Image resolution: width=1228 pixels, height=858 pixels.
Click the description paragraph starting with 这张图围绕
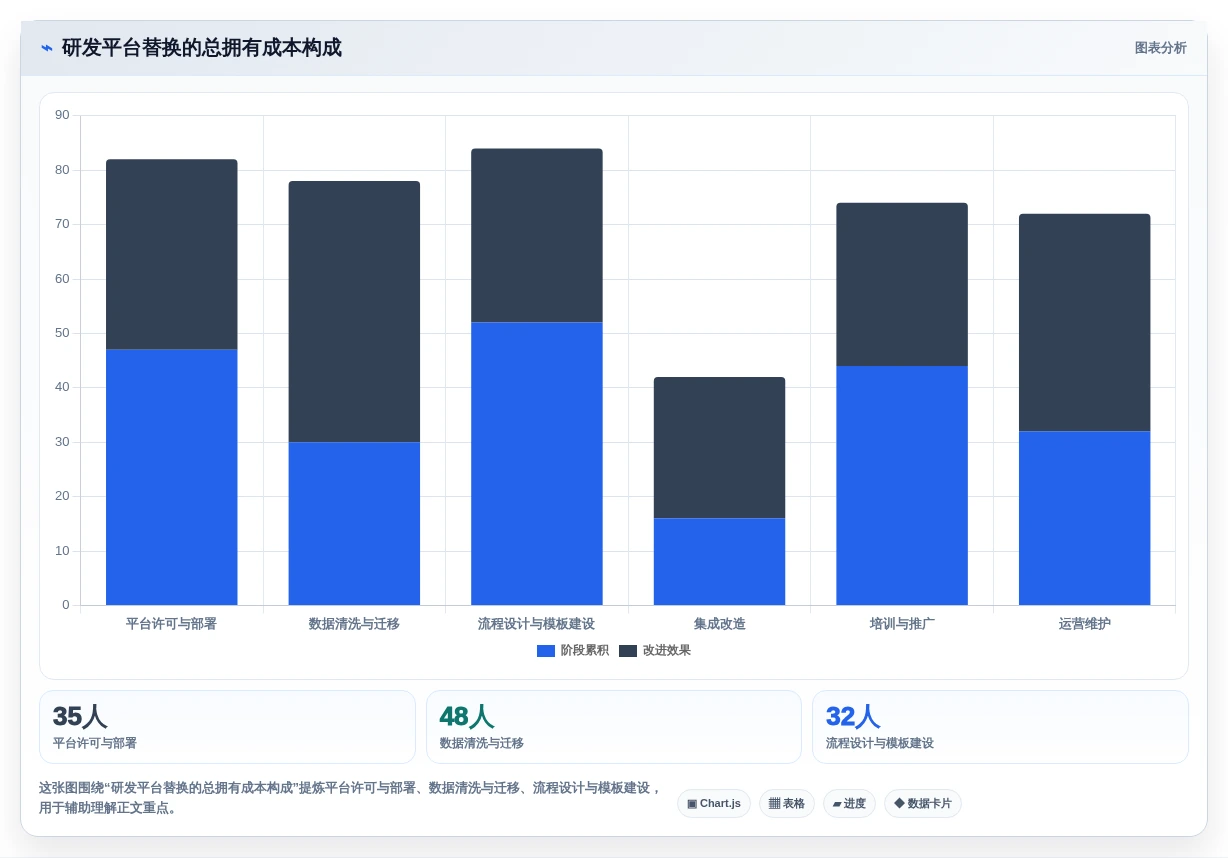point(351,798)
